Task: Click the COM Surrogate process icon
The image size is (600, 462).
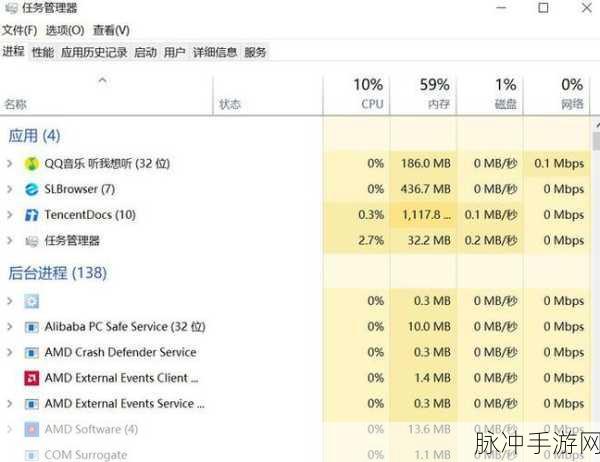Action: tap(32, 455)
